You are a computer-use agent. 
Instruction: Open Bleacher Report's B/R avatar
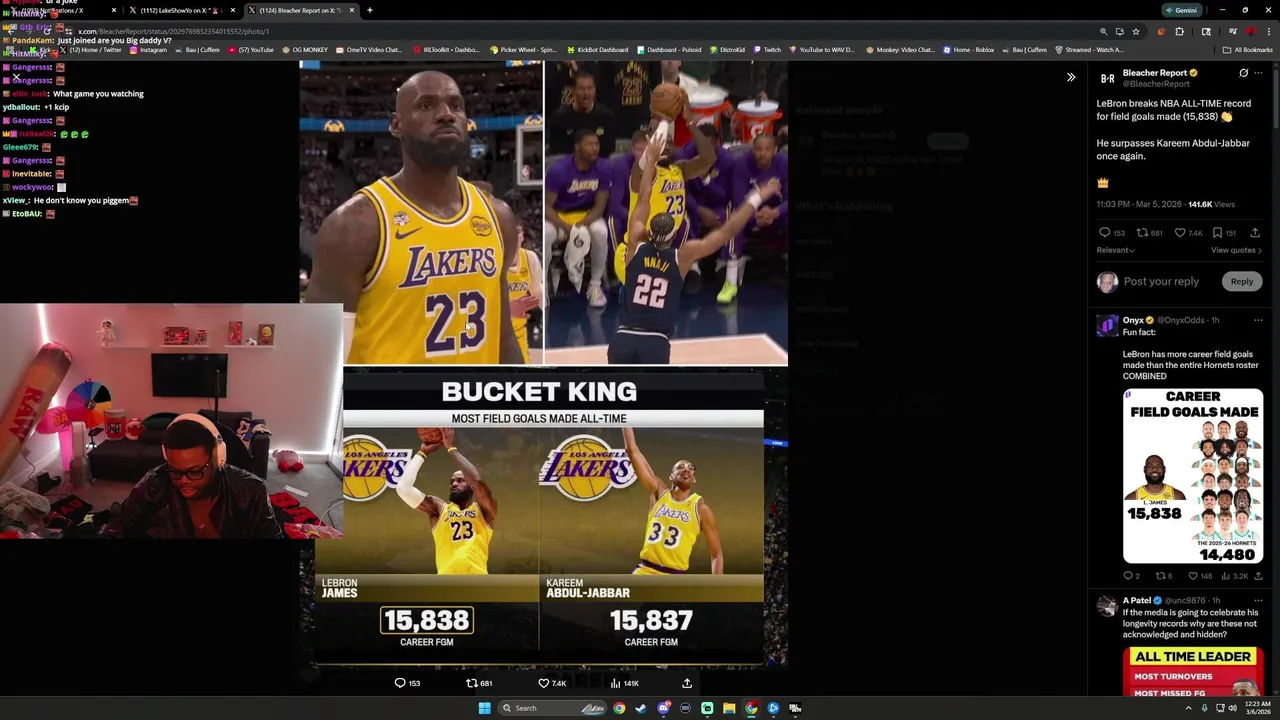[1107, 78]
